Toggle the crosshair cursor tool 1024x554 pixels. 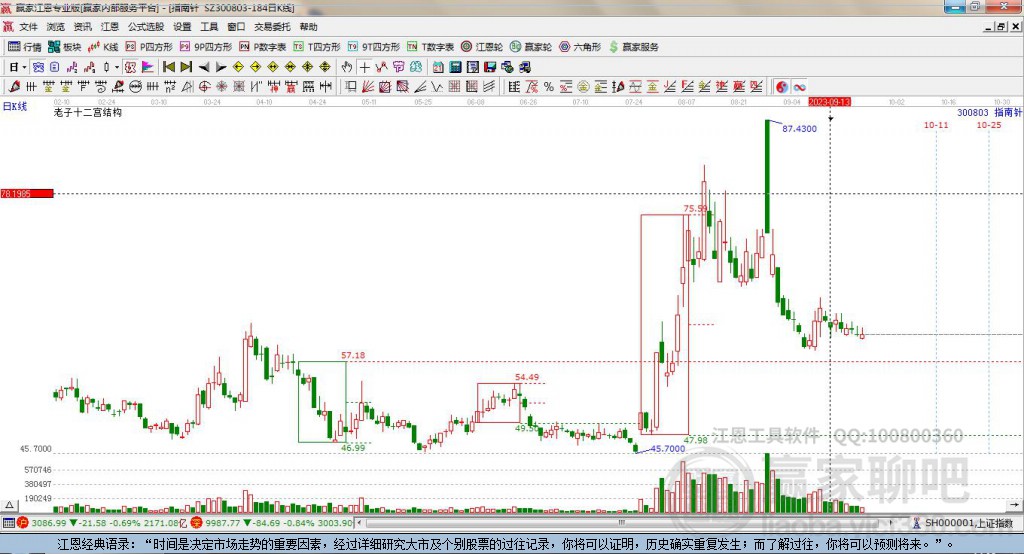coord(364,67)
